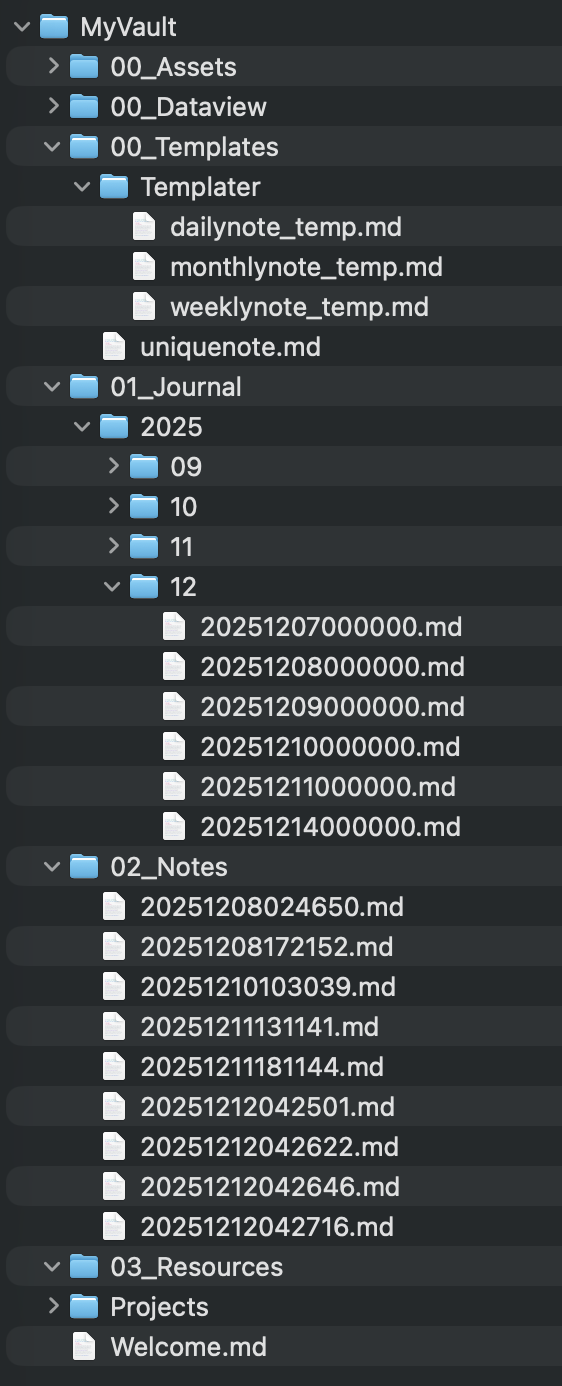
Task: Click the uniquenote.md file icon
Action: [114, 347]
